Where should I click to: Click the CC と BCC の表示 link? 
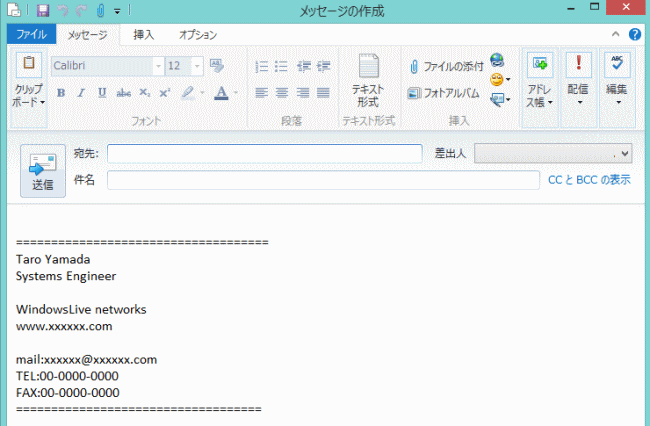point(589,180)
